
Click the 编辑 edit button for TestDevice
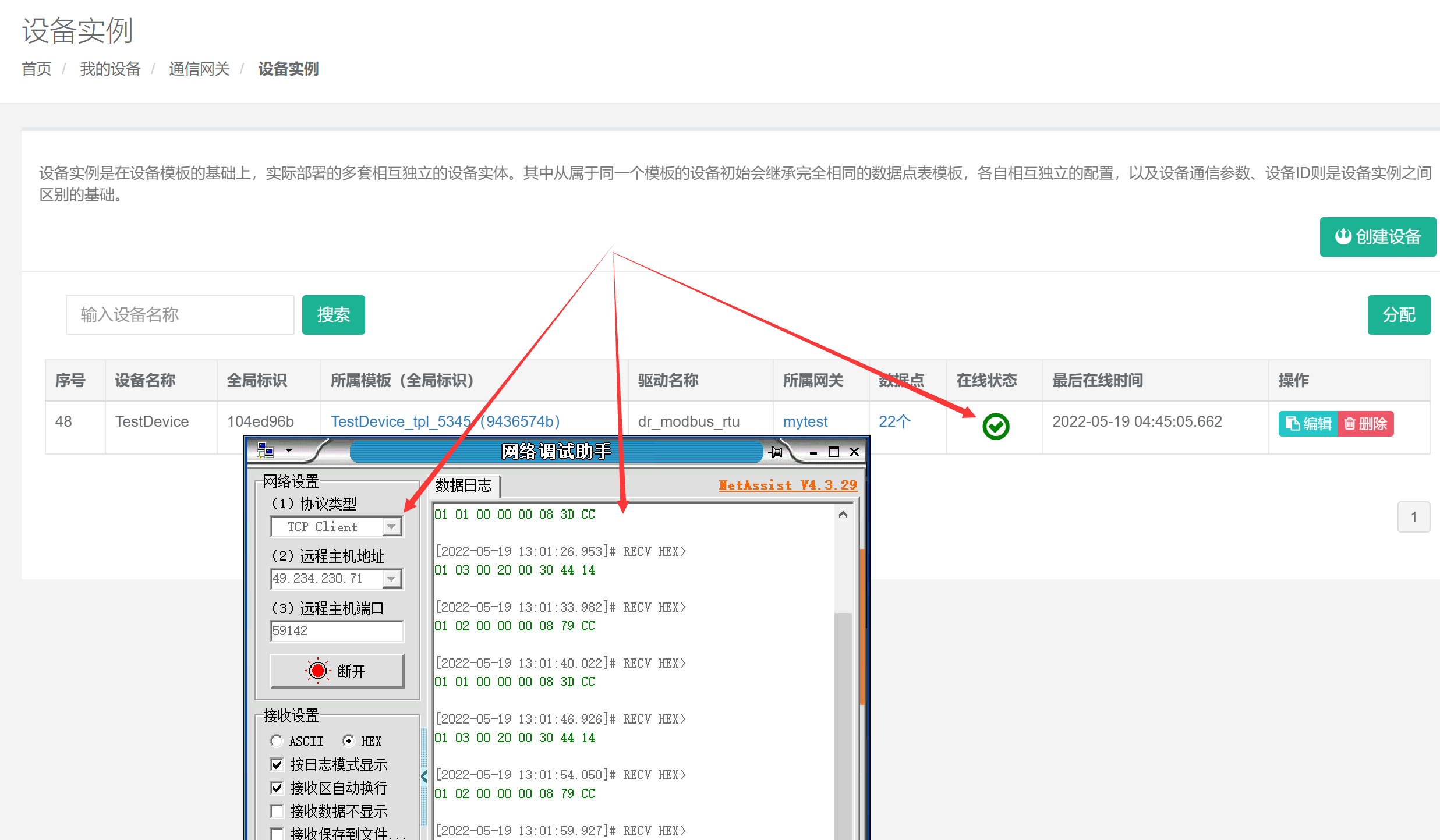pyautogui.click(x=1308, y=424)
